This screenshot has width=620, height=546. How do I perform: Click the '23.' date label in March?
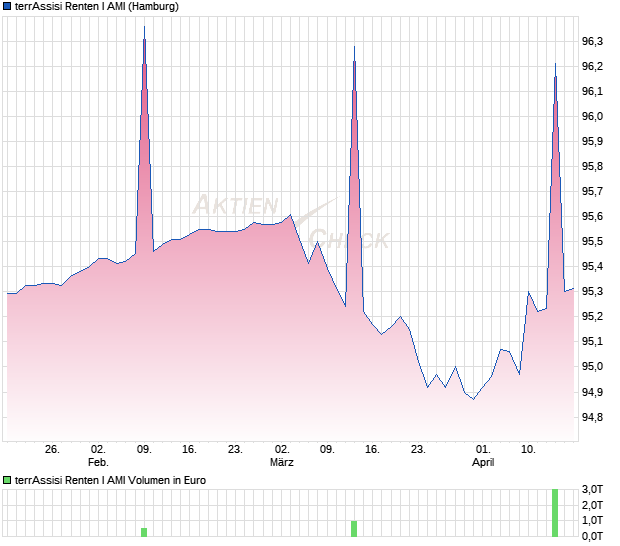click(x=418, y=450)
